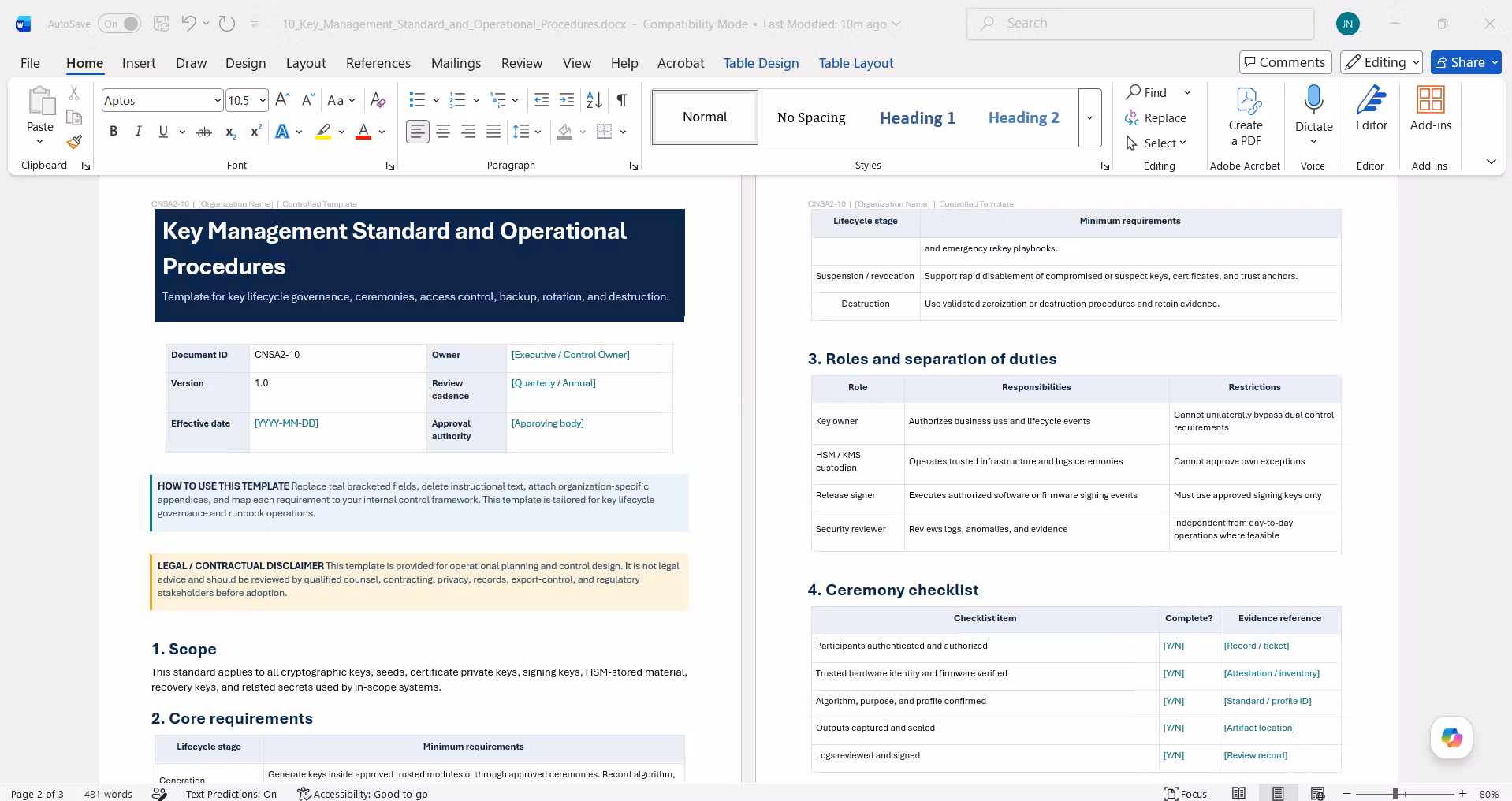Clear all formatting from the selection

pyautogui.click(x=378, y=100)
